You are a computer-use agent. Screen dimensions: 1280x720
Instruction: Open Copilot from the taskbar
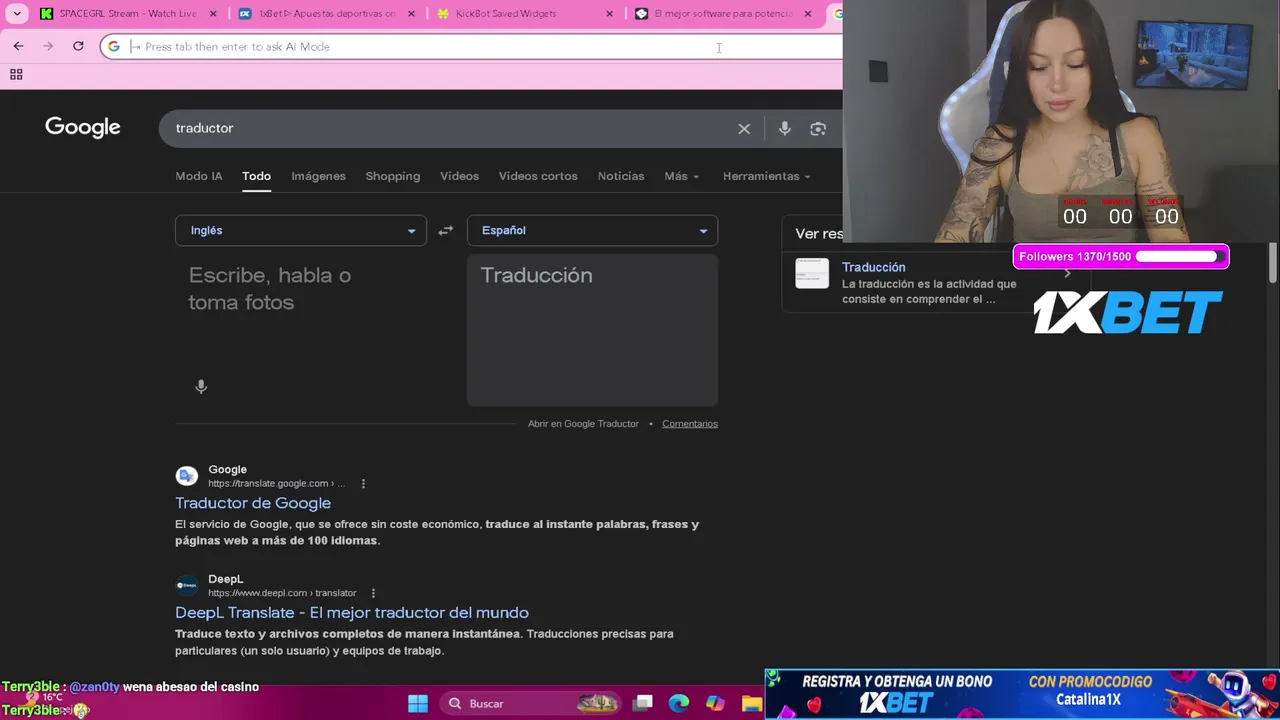(x=715, y=703)
